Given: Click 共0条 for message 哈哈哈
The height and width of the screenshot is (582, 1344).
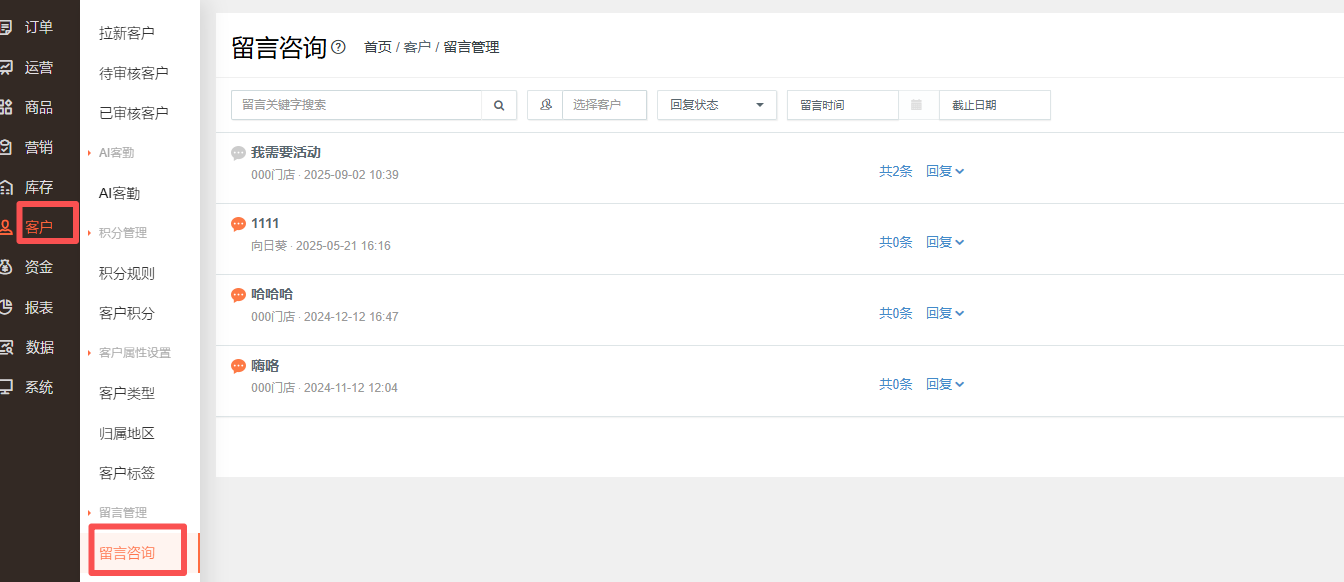Looking at the screenshot, I should click(x=896, y=313).
